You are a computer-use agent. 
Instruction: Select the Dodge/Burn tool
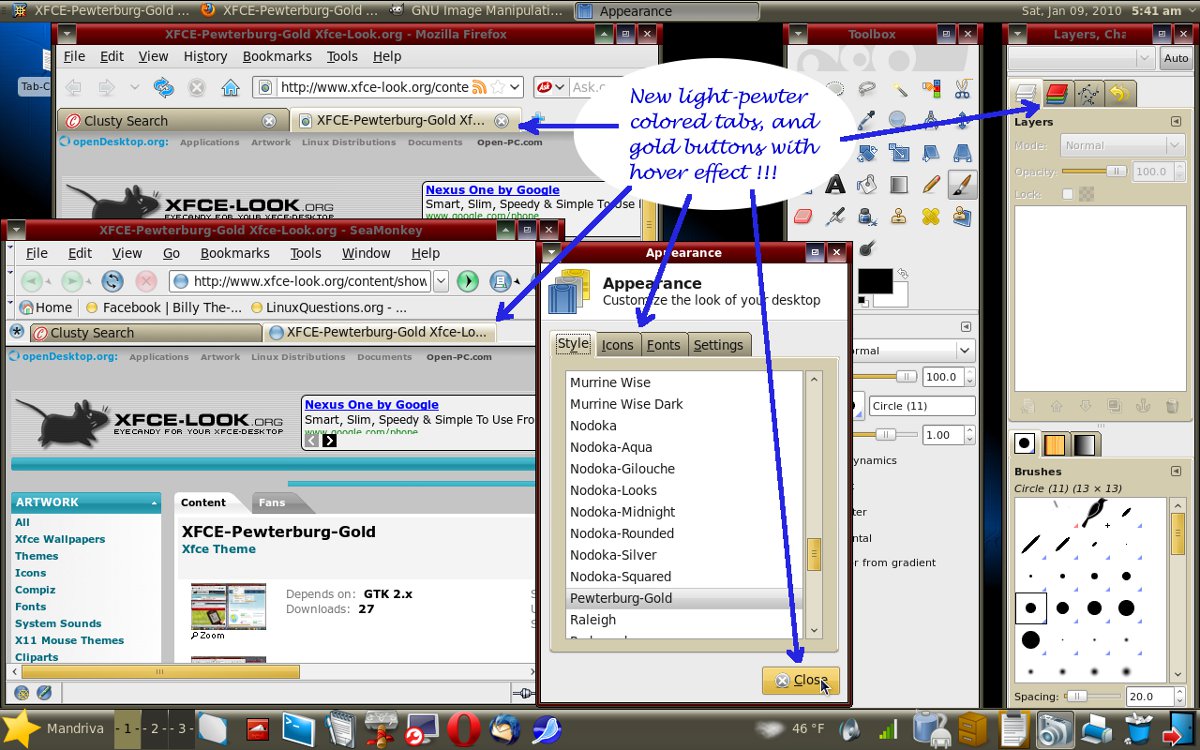click(867, 249)
